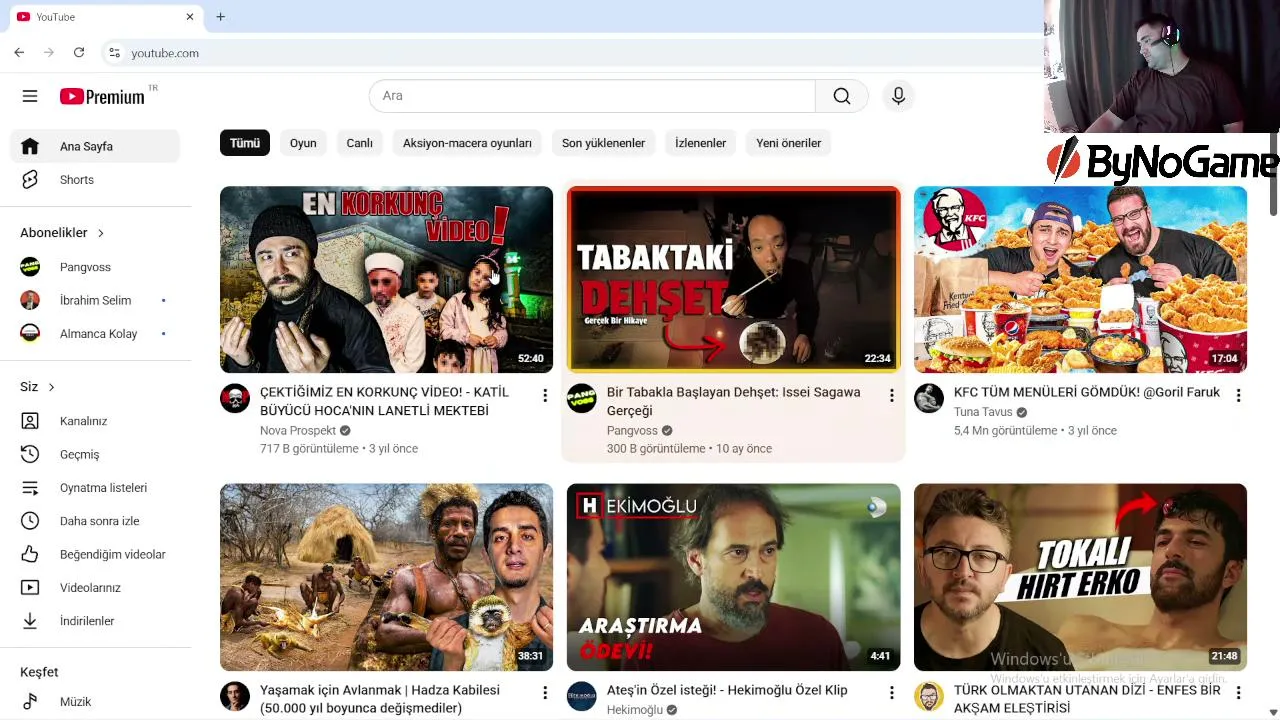Reload the page

coord(79,53)
